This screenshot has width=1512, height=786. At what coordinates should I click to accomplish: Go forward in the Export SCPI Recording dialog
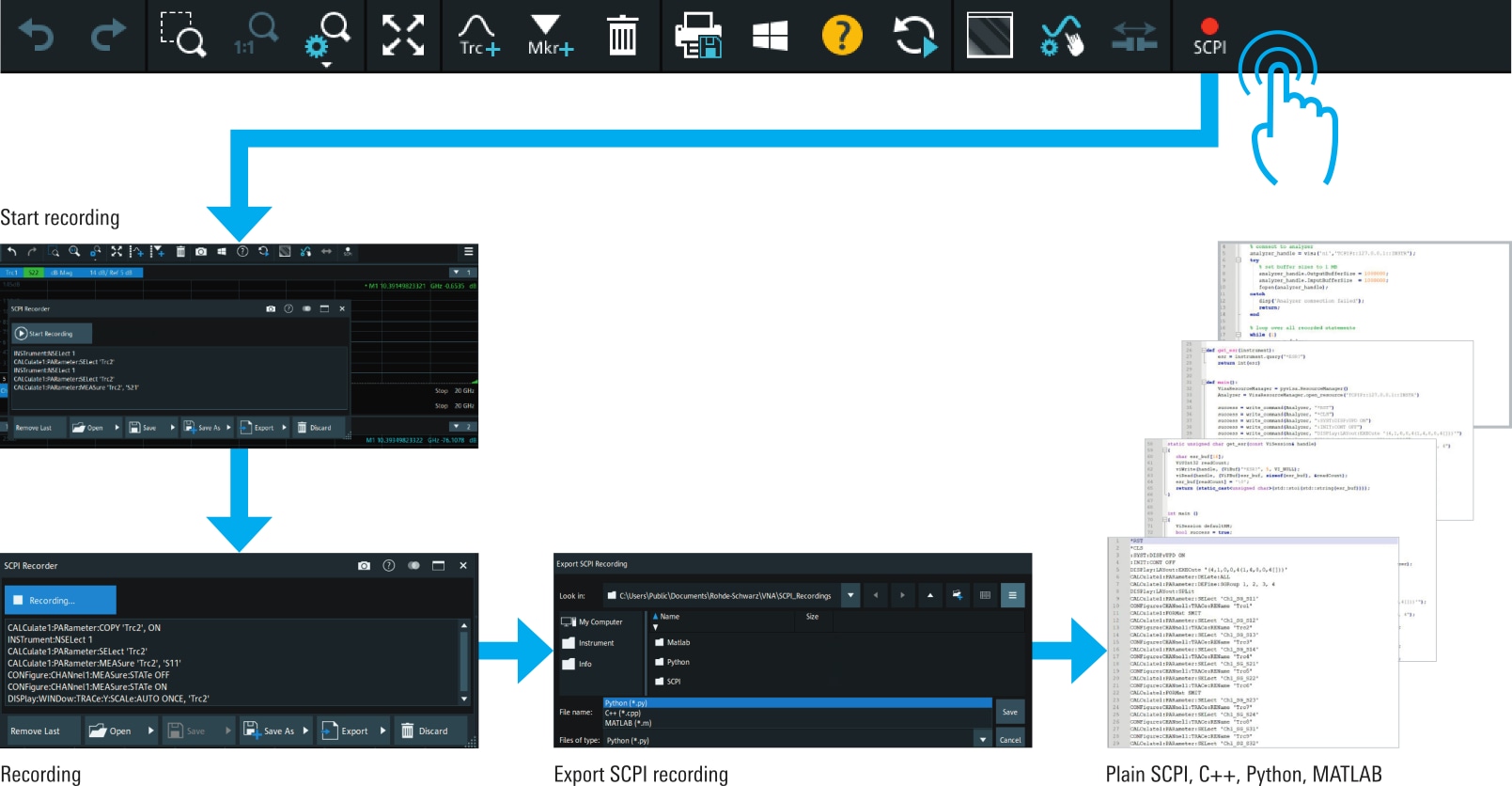(x=902, y=595)
